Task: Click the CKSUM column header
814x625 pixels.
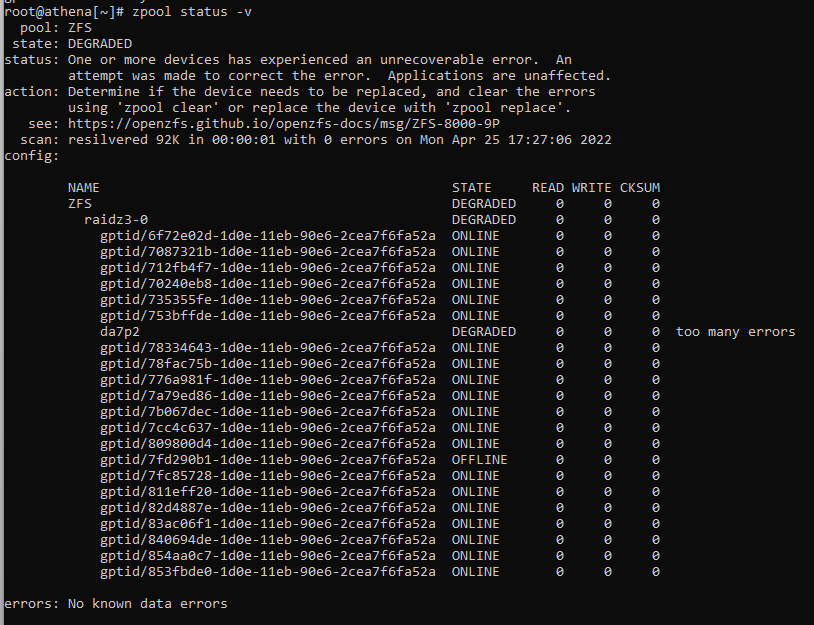Action: pos(639,188)
